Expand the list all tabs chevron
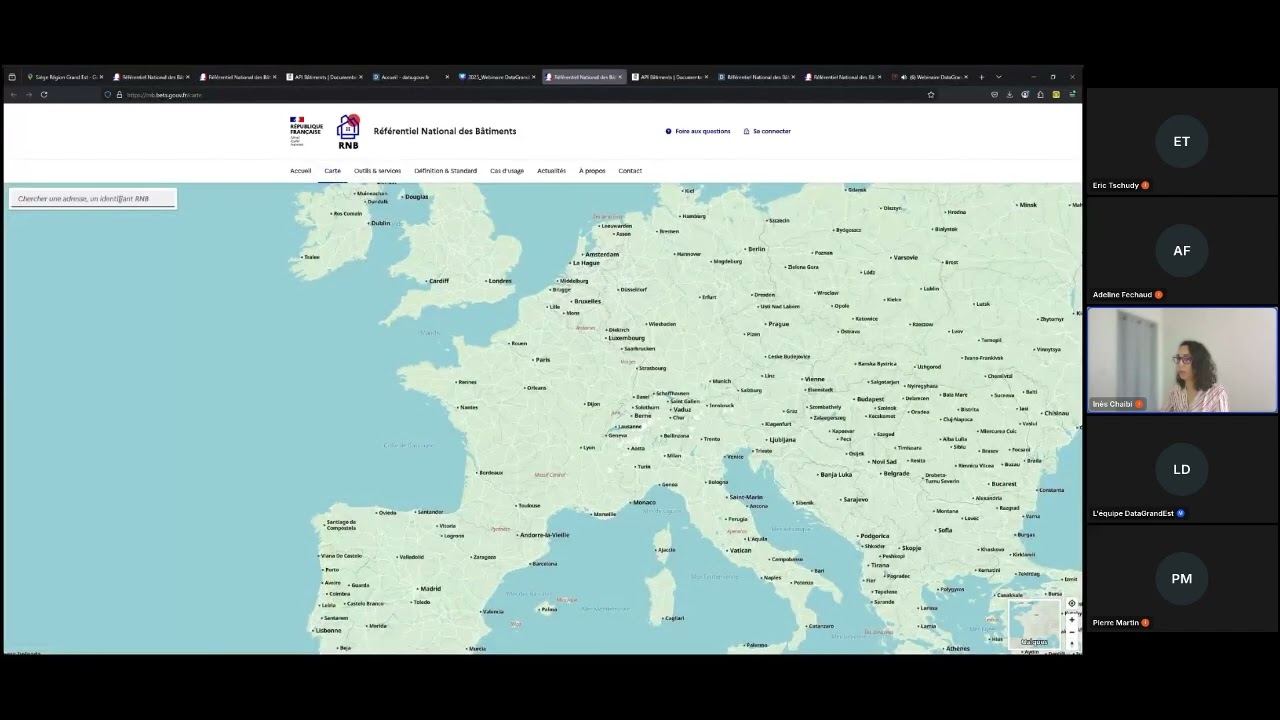 pos(998,77)
